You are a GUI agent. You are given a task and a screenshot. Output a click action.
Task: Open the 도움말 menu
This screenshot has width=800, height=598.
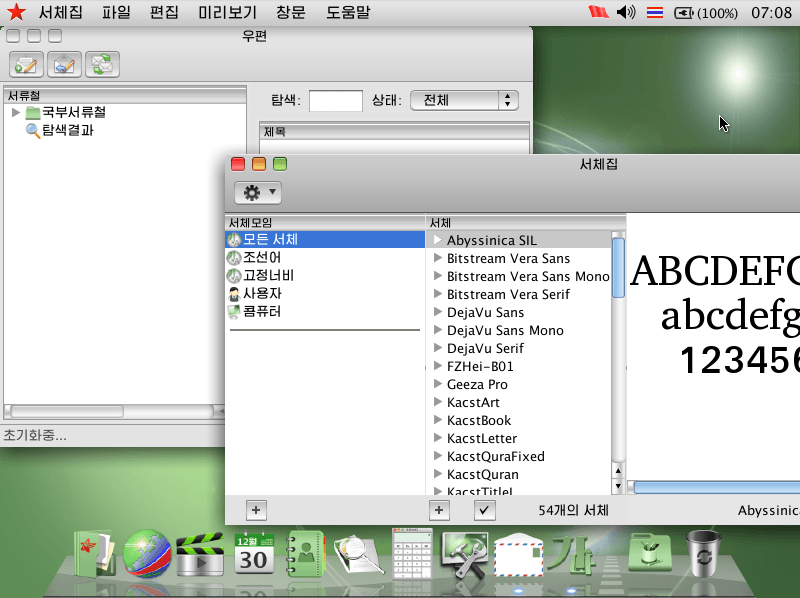pyautogui.click(x=348, y=12)
